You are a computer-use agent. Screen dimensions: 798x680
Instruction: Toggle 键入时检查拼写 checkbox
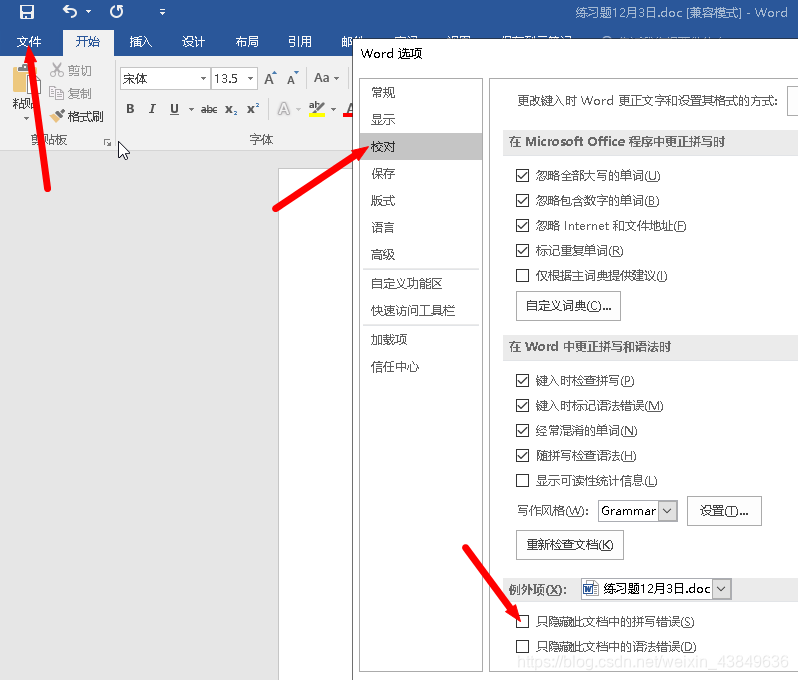click(x=522, y=380)
